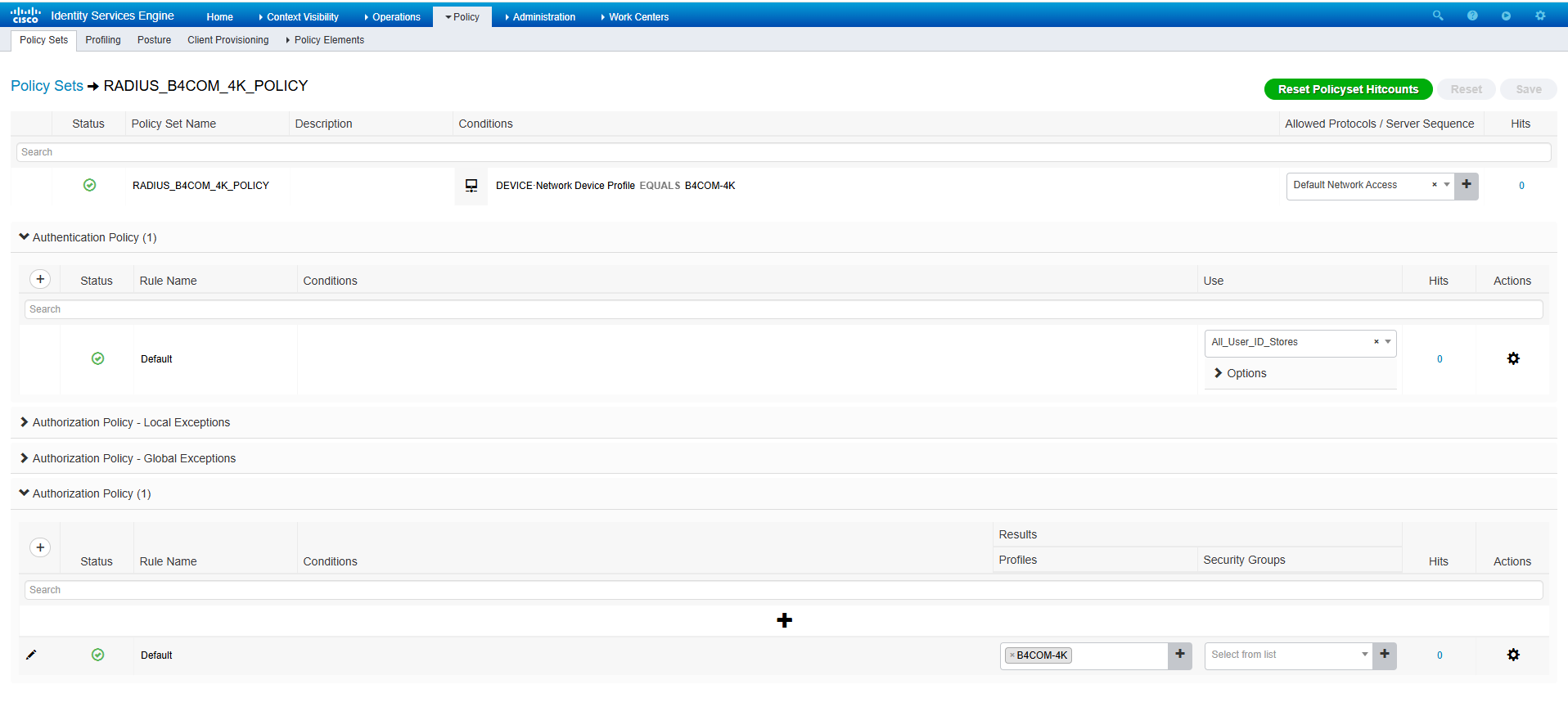Open the All_User_ID_Stores dropdown
This screenshot has width=1568, height=707.
1387,342
